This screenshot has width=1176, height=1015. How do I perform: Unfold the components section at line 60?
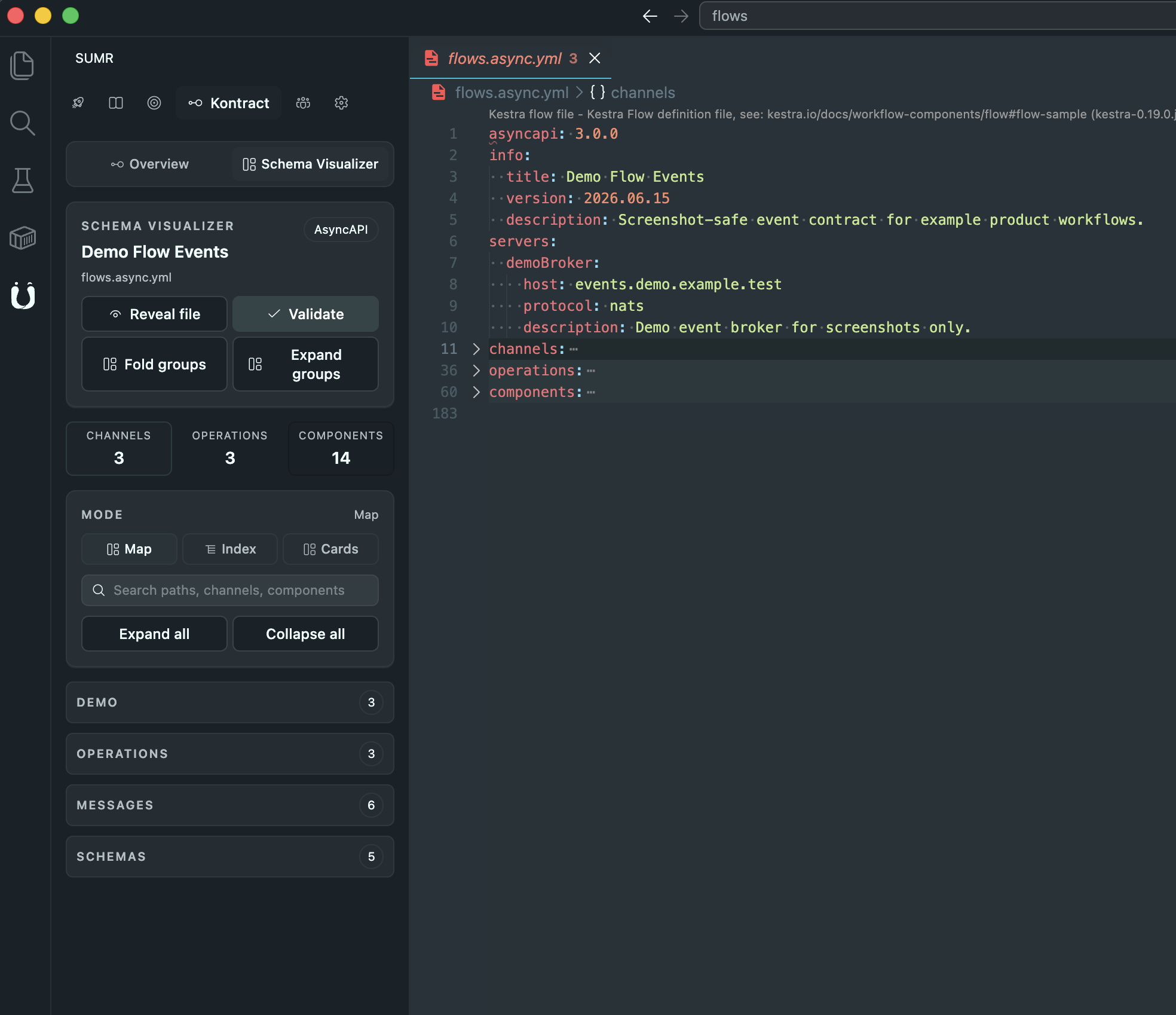[476, 392]
